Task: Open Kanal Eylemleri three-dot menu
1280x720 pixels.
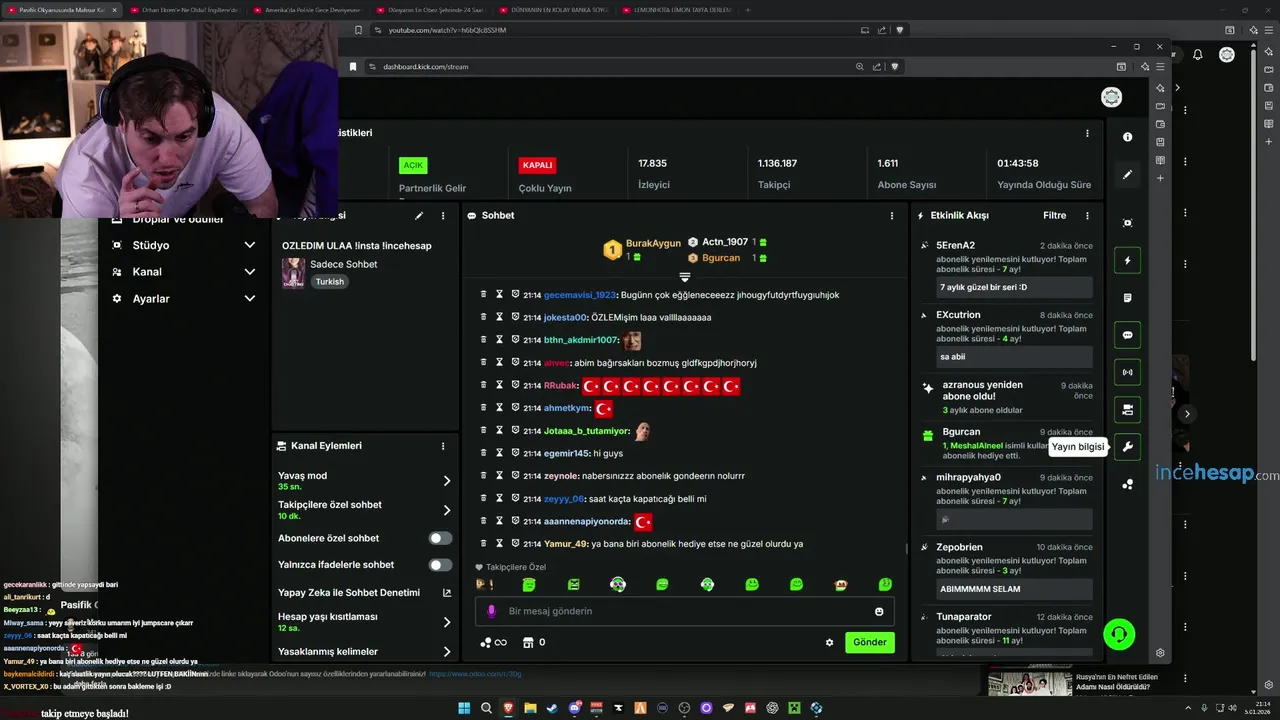Action: [443, 446]
